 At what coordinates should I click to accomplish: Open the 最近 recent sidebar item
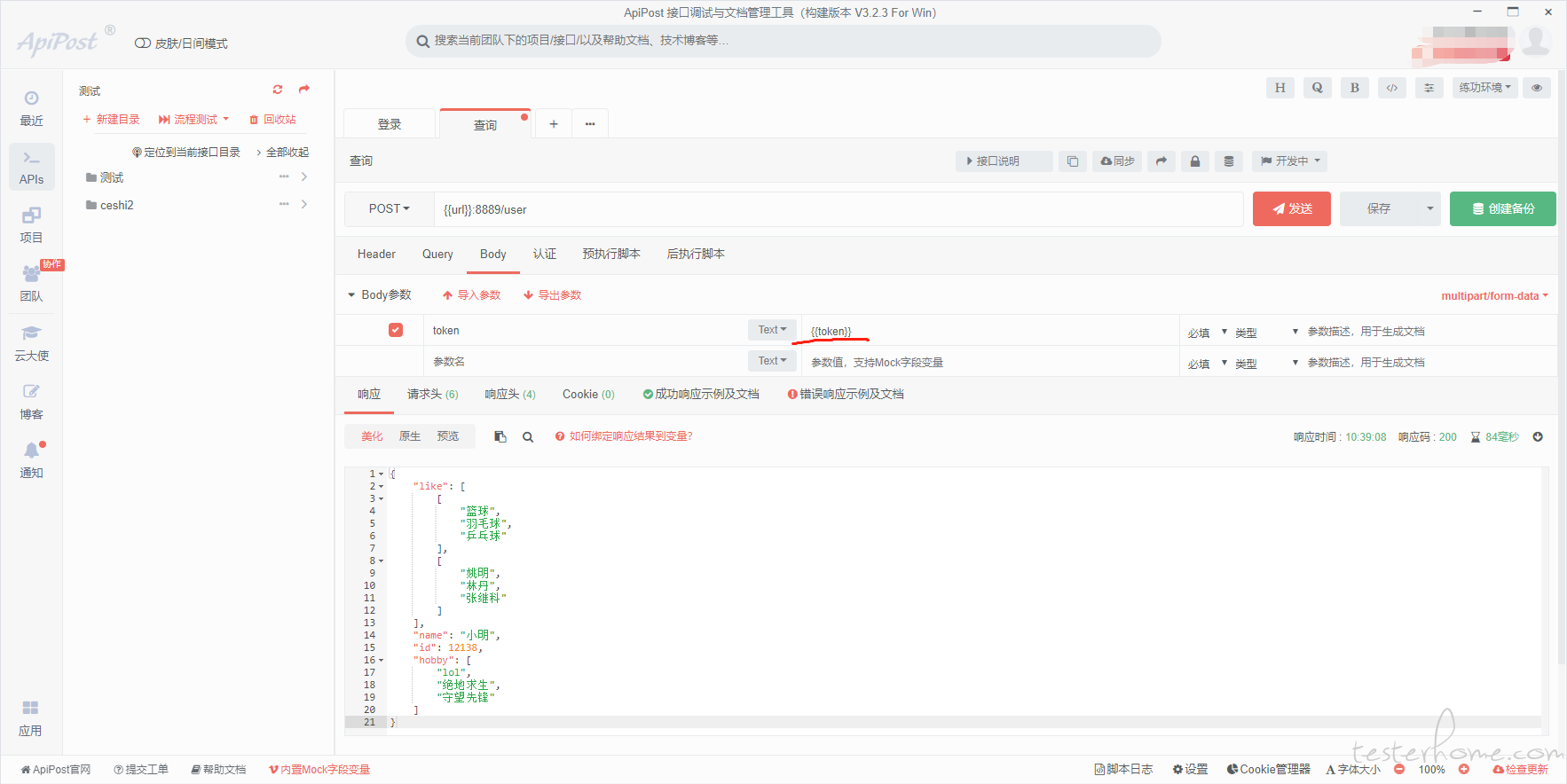tap(31, 108)
